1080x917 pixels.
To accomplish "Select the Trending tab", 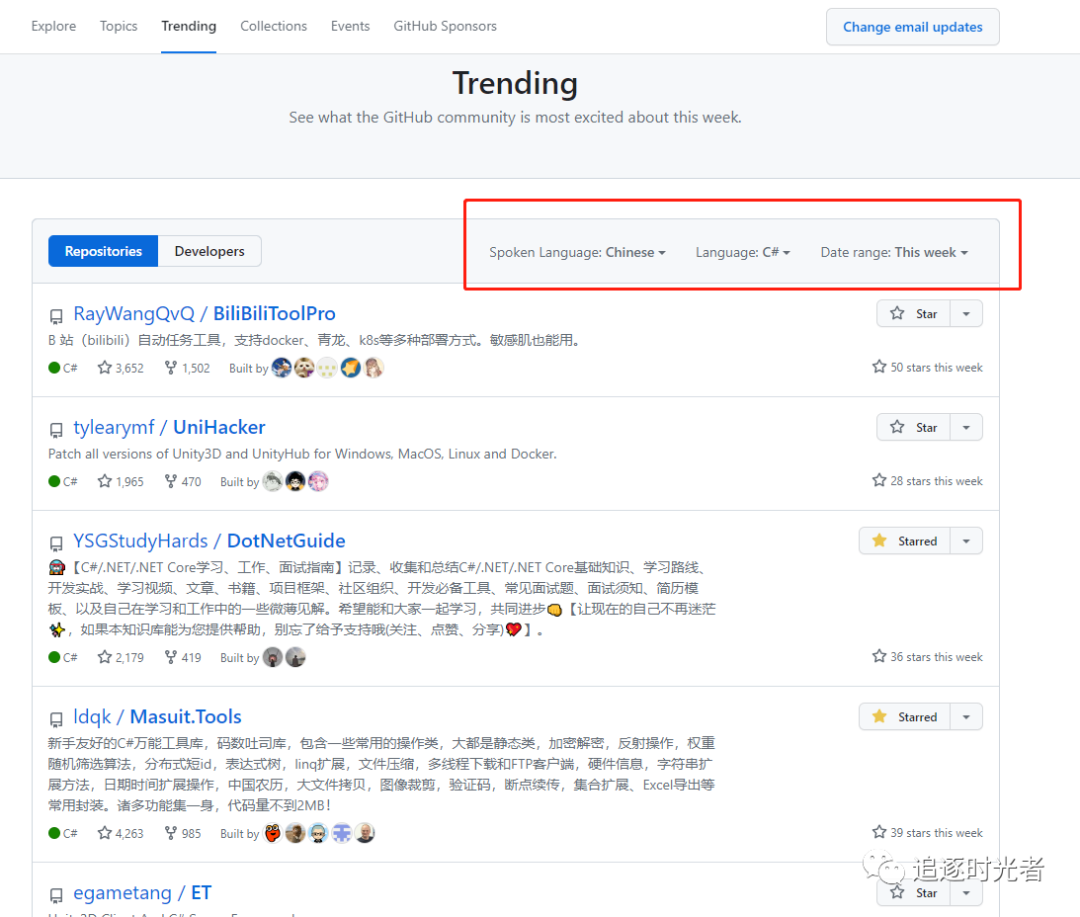I will pos(189,26).
